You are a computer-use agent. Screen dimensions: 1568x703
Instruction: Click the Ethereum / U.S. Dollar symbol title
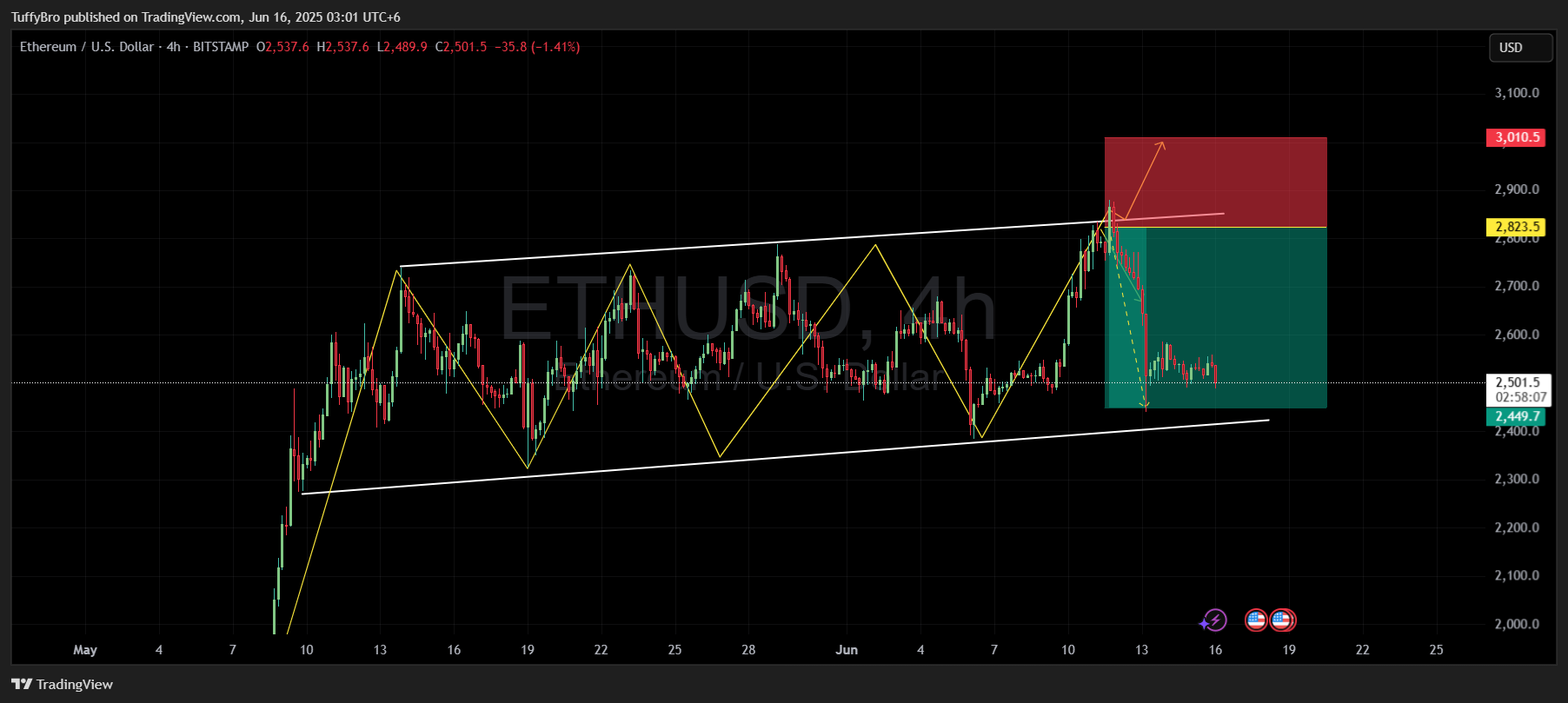pyautogui.click(x=87, y=47)
